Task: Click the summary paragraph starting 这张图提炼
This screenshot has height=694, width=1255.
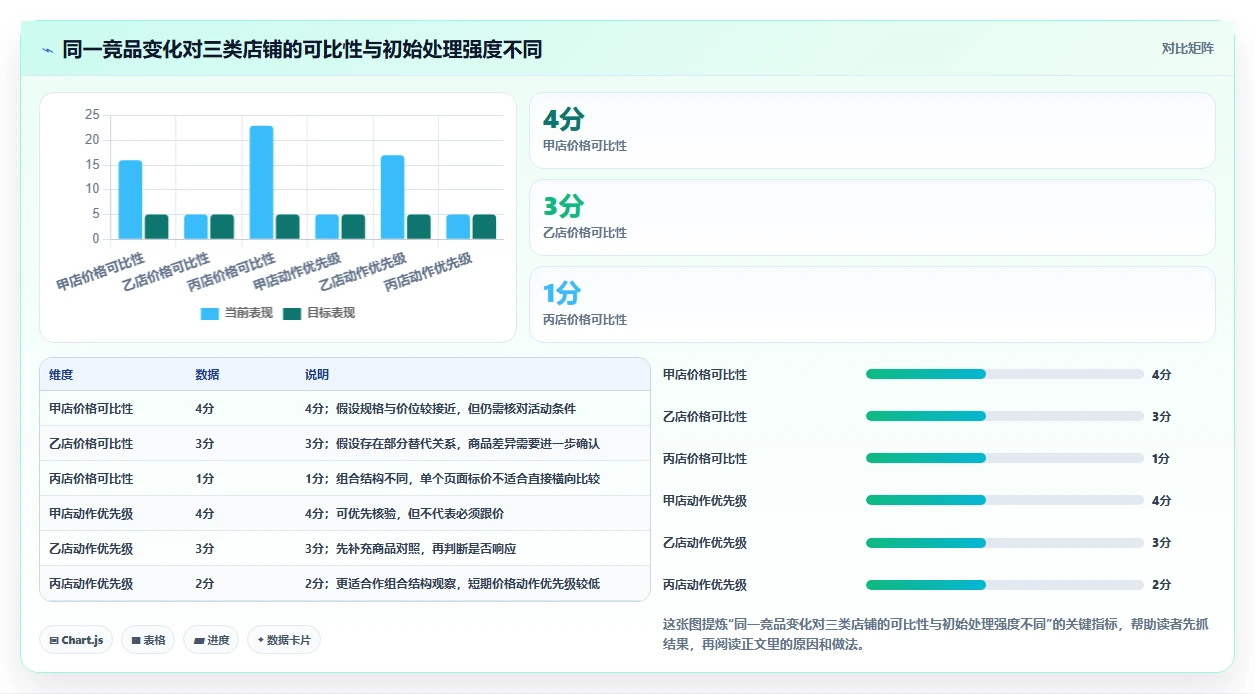Action: pos(935,634)
